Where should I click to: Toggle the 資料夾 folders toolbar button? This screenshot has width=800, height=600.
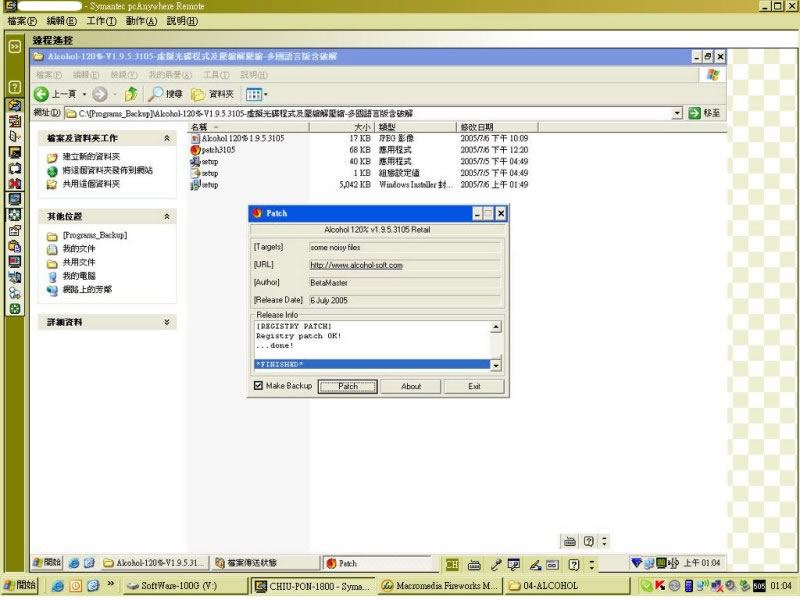pos(212,94)
